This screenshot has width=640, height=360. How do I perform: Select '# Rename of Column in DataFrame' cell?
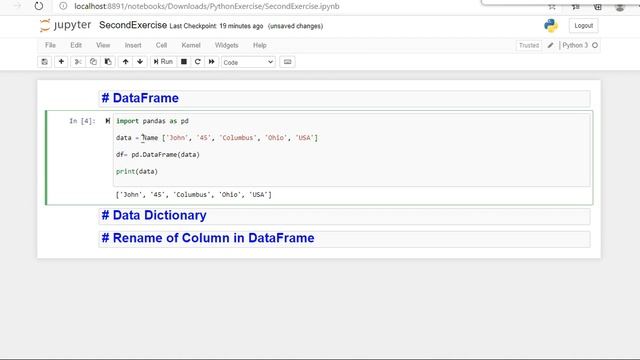pos(344,238)
